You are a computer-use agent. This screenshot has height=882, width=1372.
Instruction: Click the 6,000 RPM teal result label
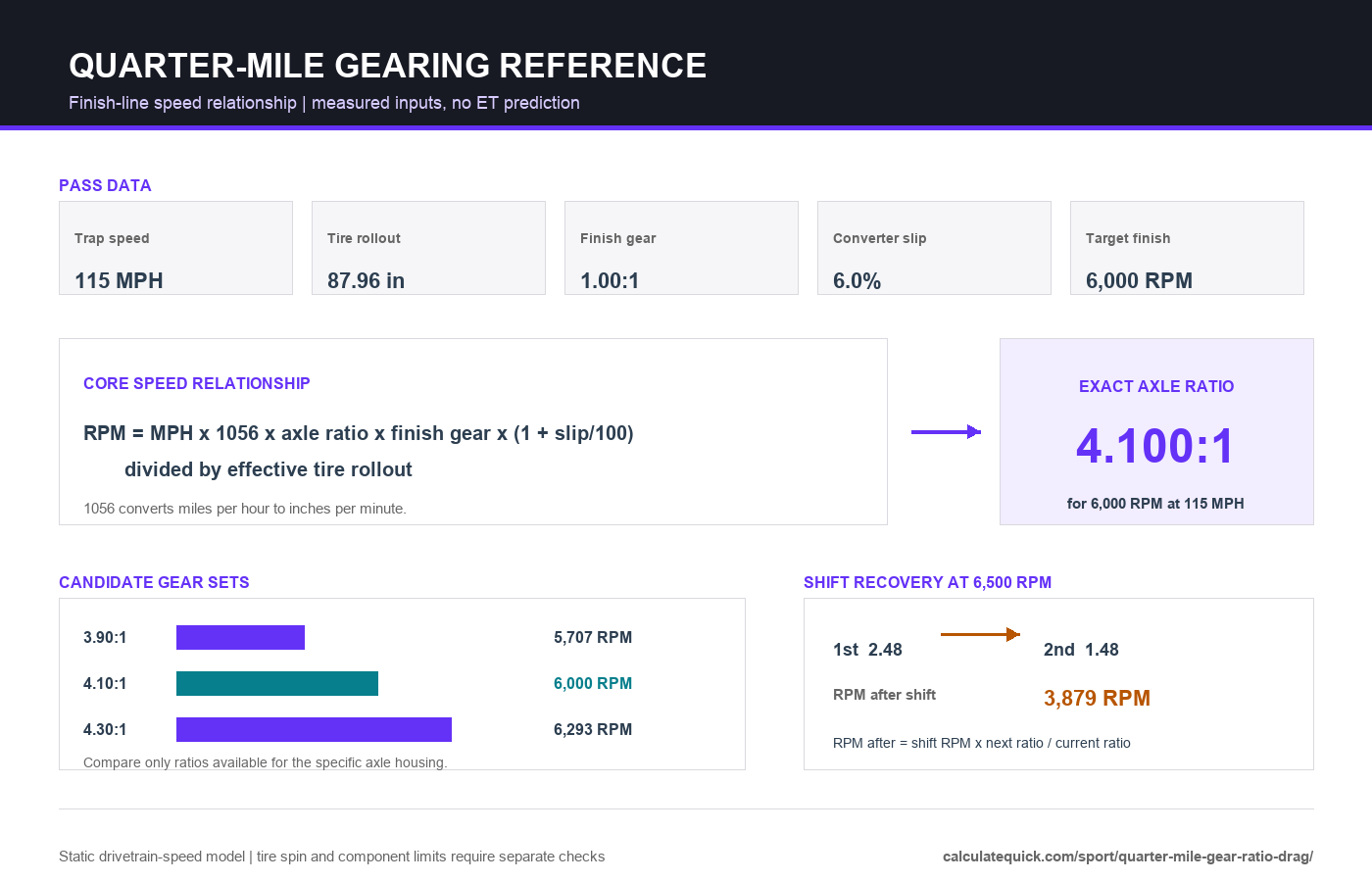pyautogui.click(x=593, y=683)
